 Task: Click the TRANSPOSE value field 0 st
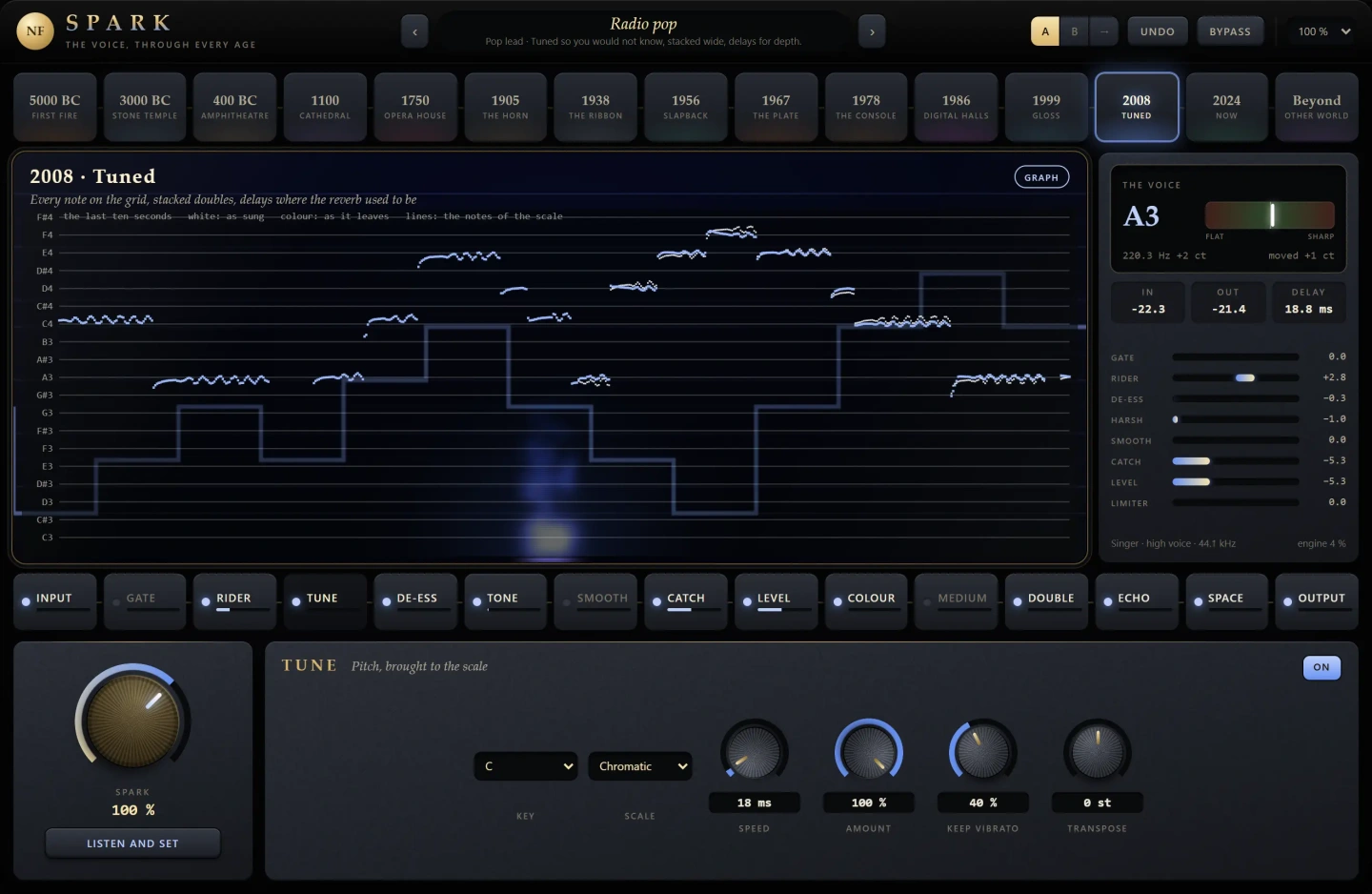[x=1098, y=803]
